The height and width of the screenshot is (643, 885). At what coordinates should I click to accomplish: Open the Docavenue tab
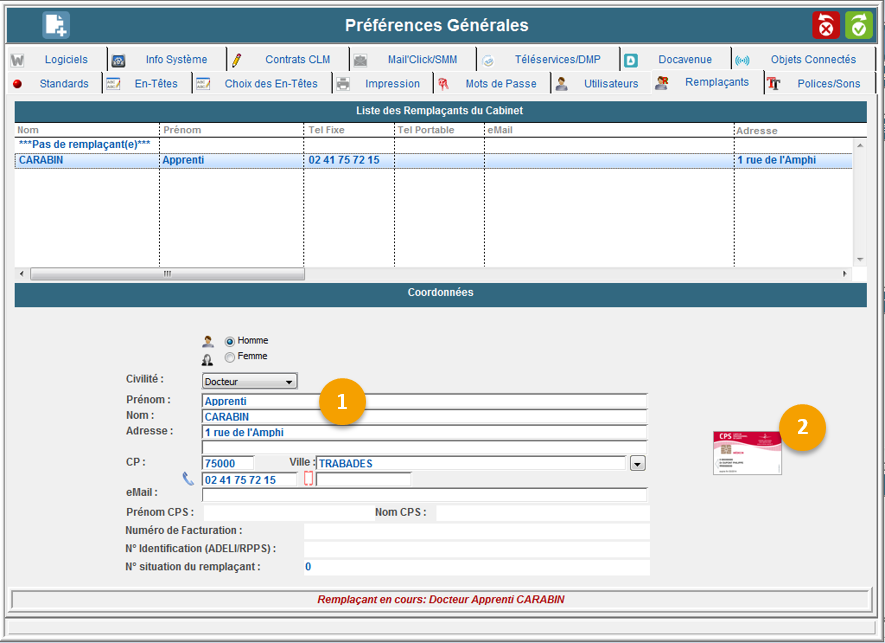[x=684, y=60]
